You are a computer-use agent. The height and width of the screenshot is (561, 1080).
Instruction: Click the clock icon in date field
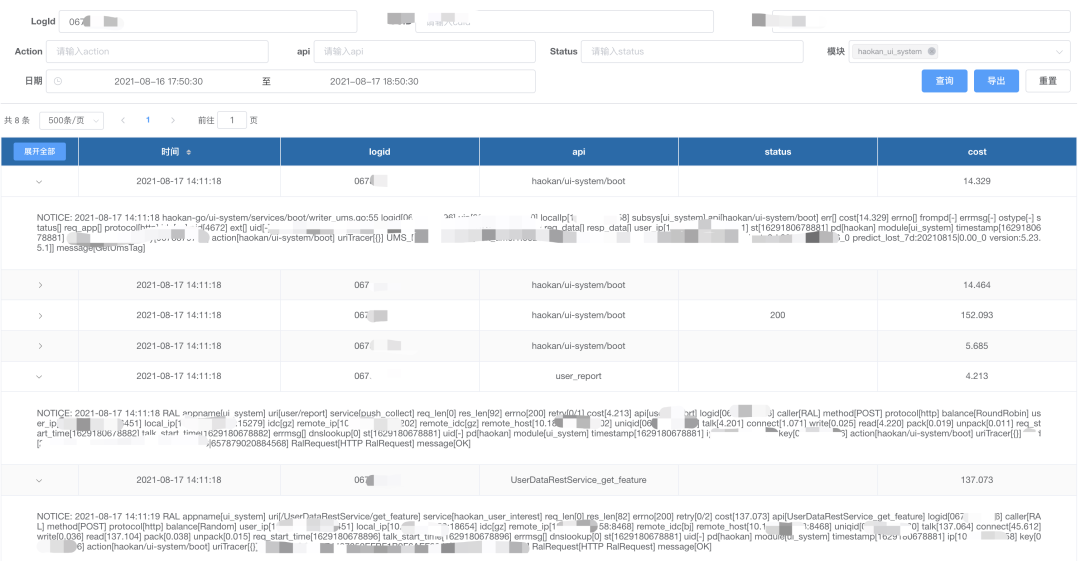[58, 81]
